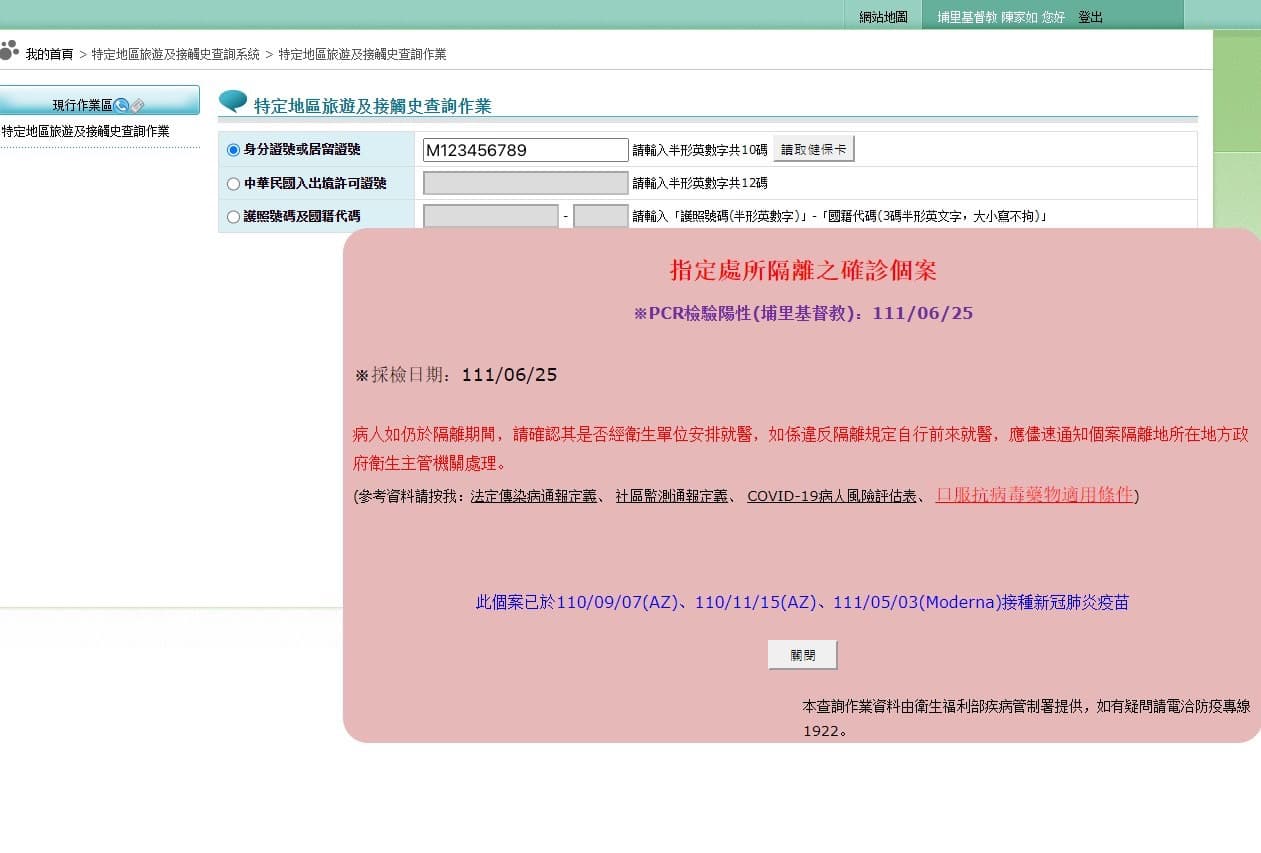Click the magnifier icon in 現行作業區 header
This screenshot has height=853, width=1261.
pyautogui.click(x=122, y=105)
